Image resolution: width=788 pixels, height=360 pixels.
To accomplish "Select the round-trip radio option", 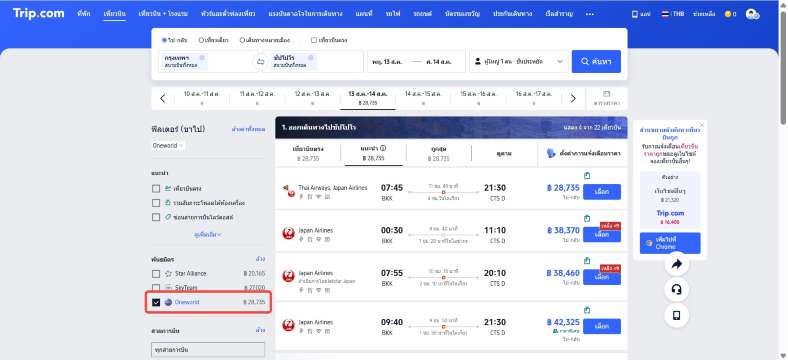I will [164, 40].
